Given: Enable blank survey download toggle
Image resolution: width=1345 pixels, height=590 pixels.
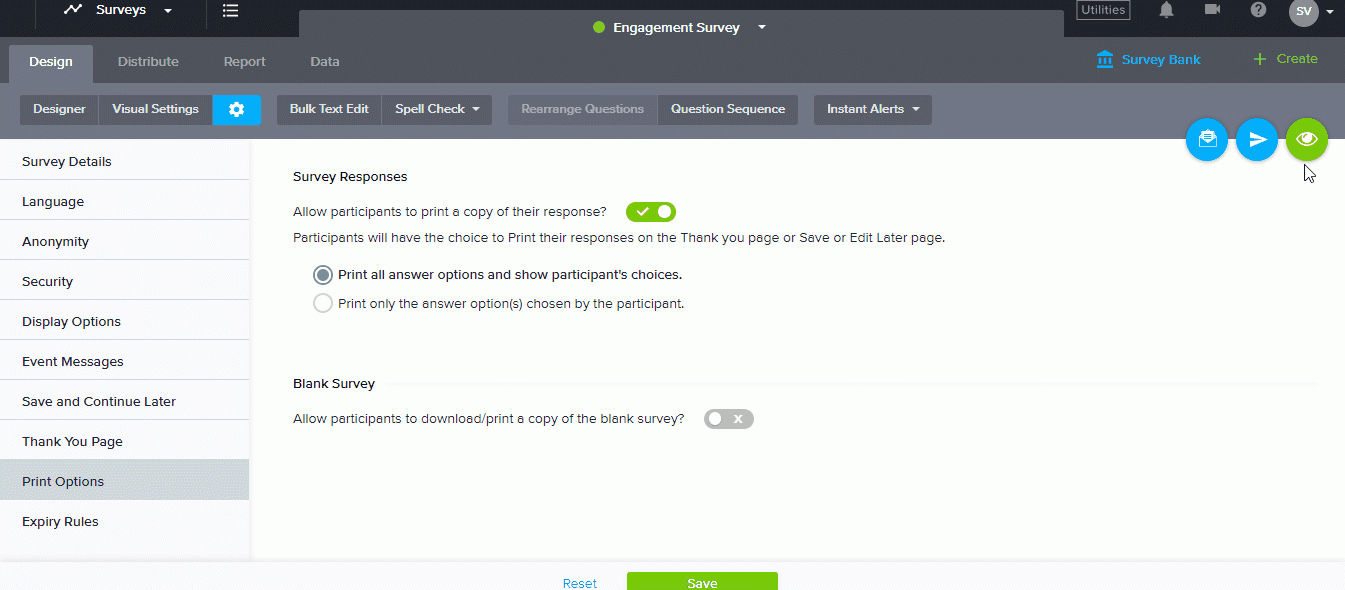Looking at the screenshot, I should [x=729, y=419].
